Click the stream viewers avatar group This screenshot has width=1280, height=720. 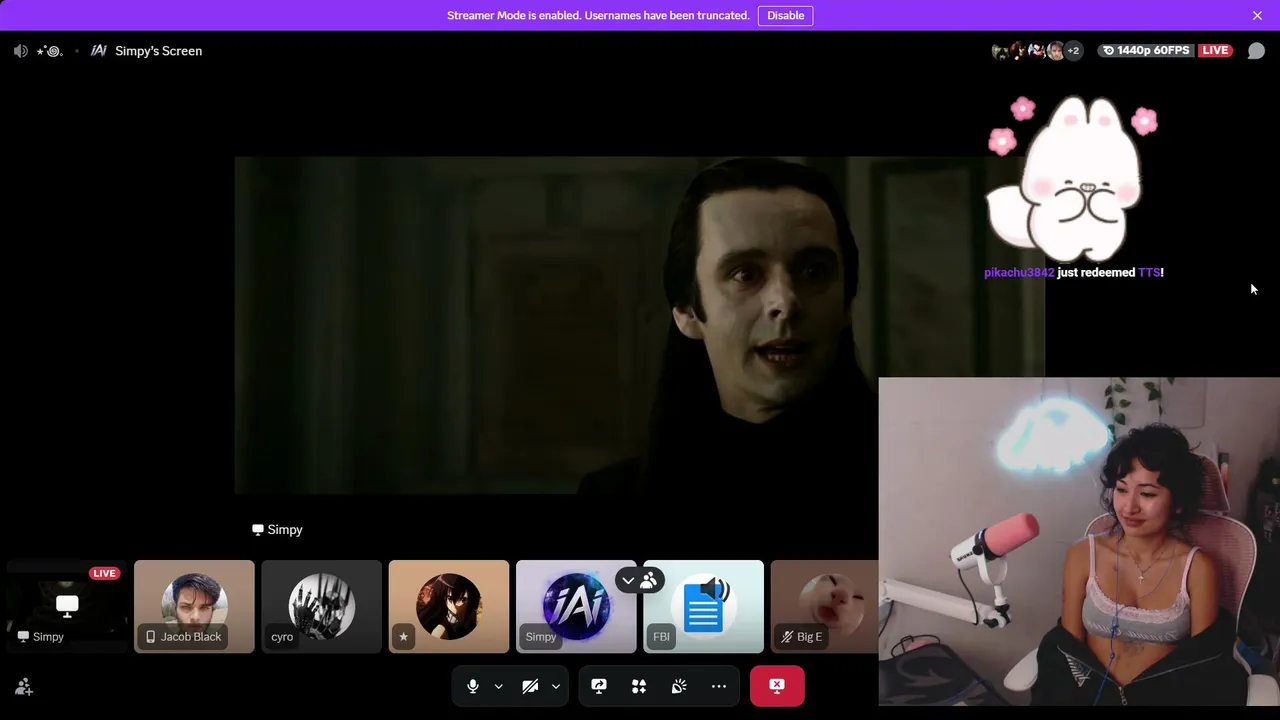pos(1037,51)
